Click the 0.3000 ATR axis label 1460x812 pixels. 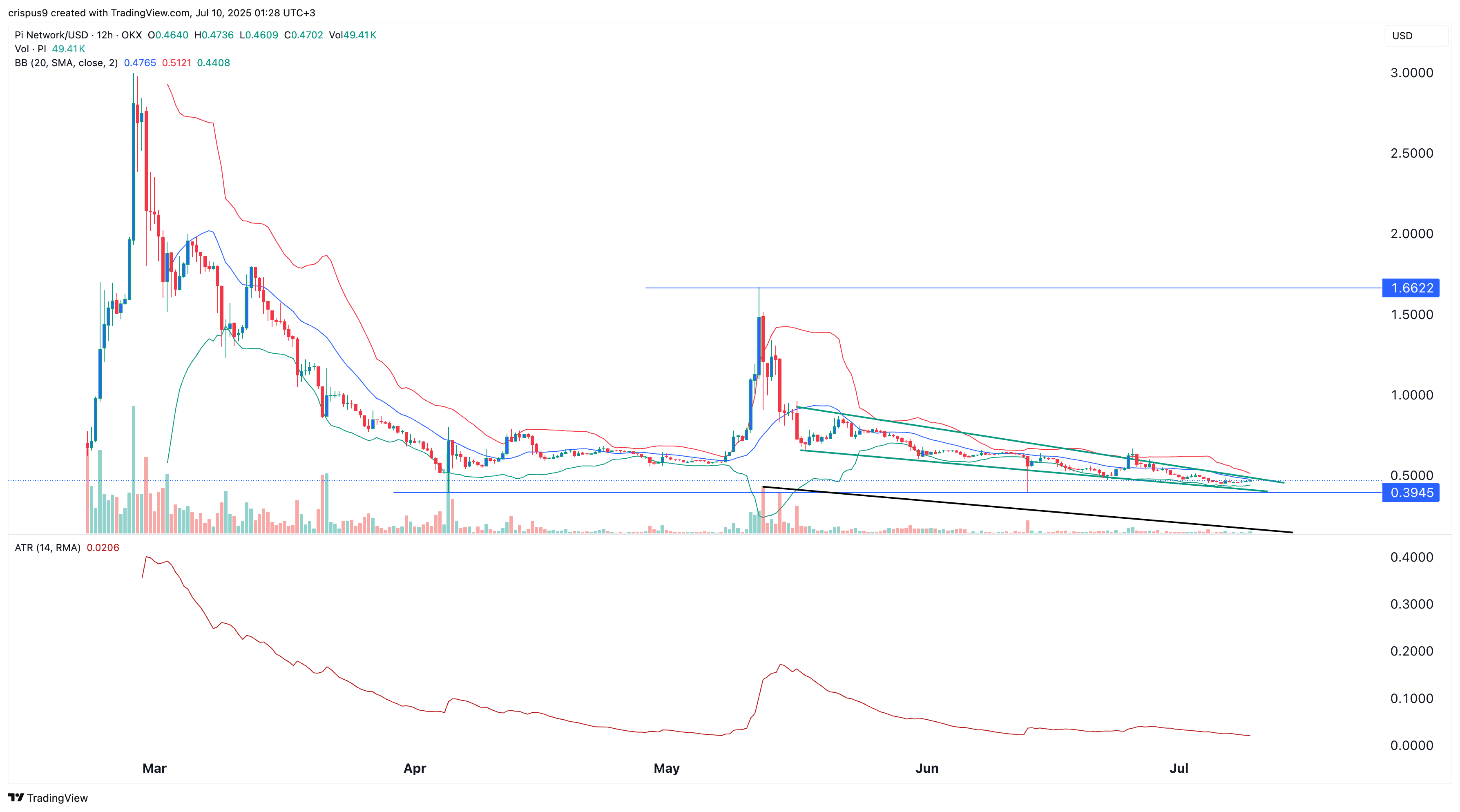coord(1412,604)
